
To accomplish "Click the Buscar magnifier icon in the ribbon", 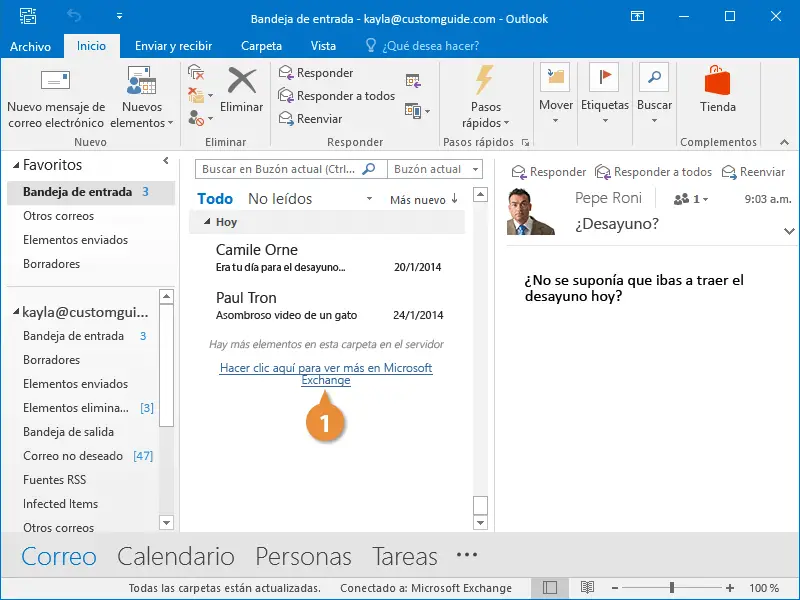I will pyautogui.click(x=654, y=77).
